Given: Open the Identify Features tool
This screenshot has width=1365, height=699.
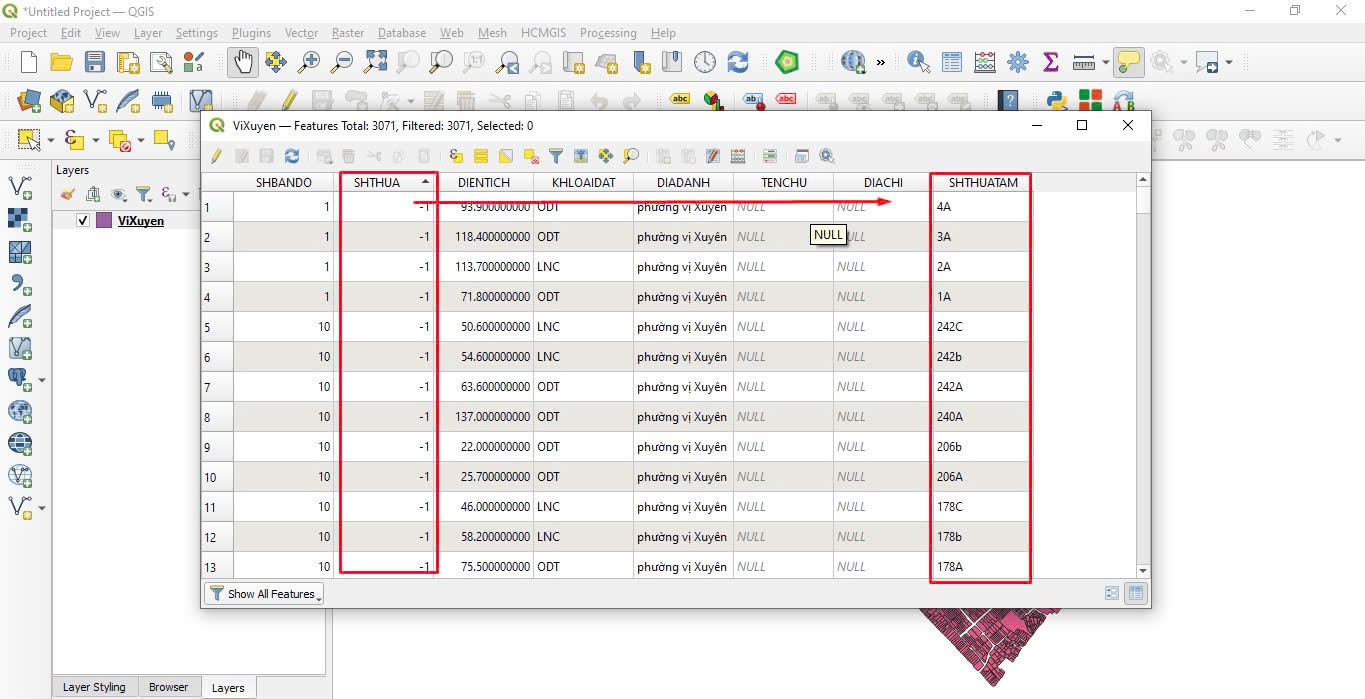Looking at the screenshot, I should (x=918, y=62).
